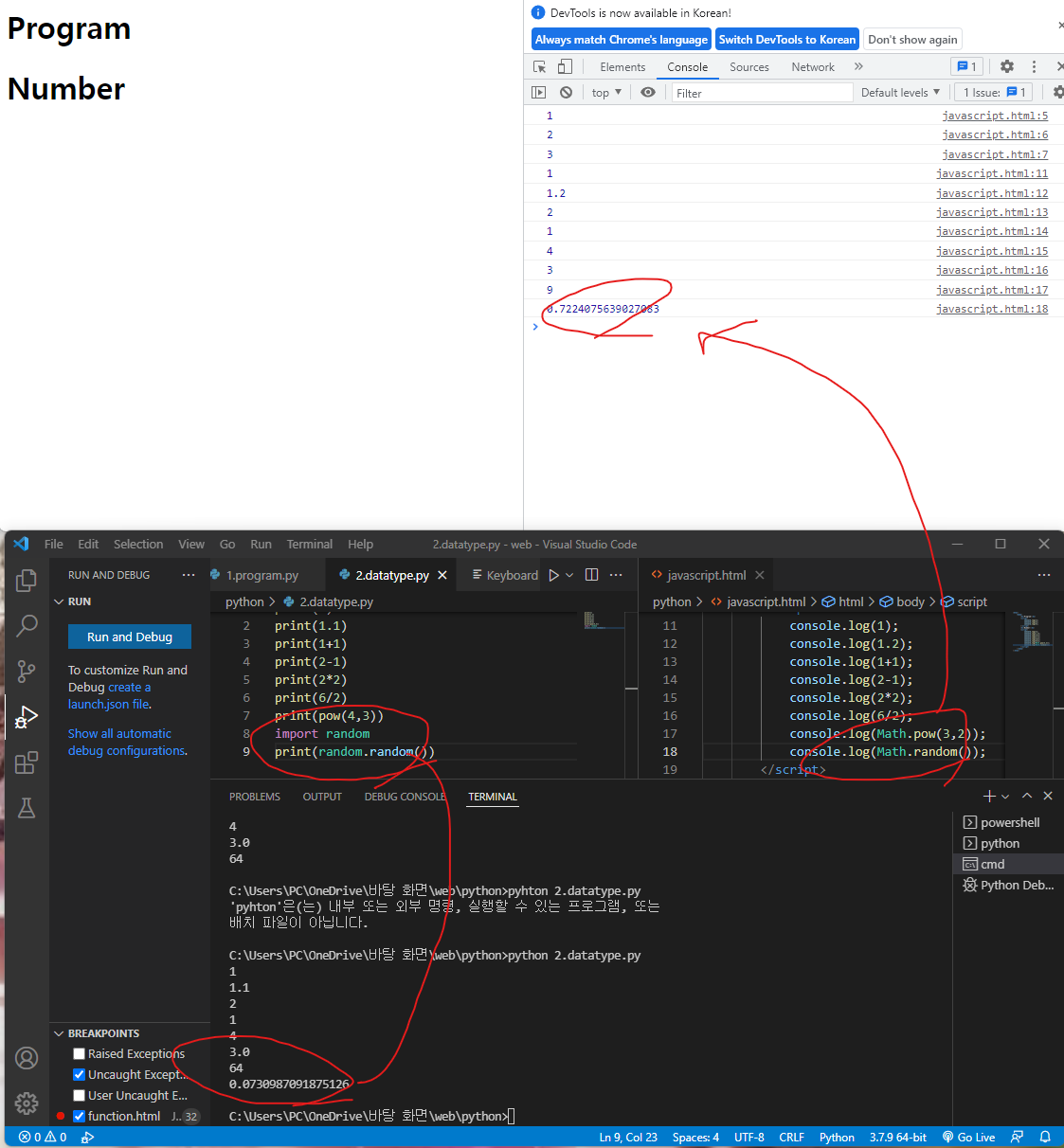Maximize the terminal panel size
Viewport: 1064px width, 1148px height.
[x=1027, y=796]
